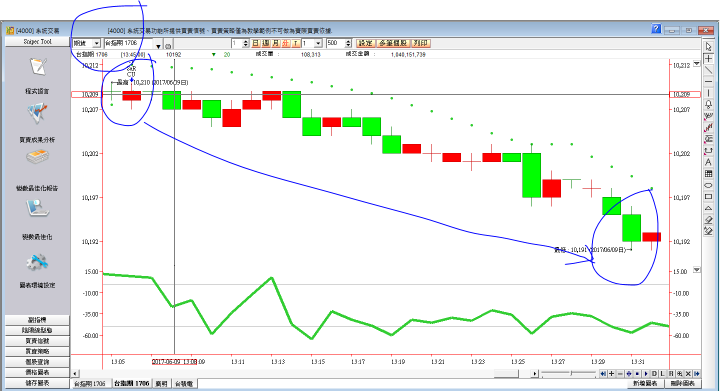
Task: Open the 買賣成果分析 chart icon
Action: tap(37, 113)
